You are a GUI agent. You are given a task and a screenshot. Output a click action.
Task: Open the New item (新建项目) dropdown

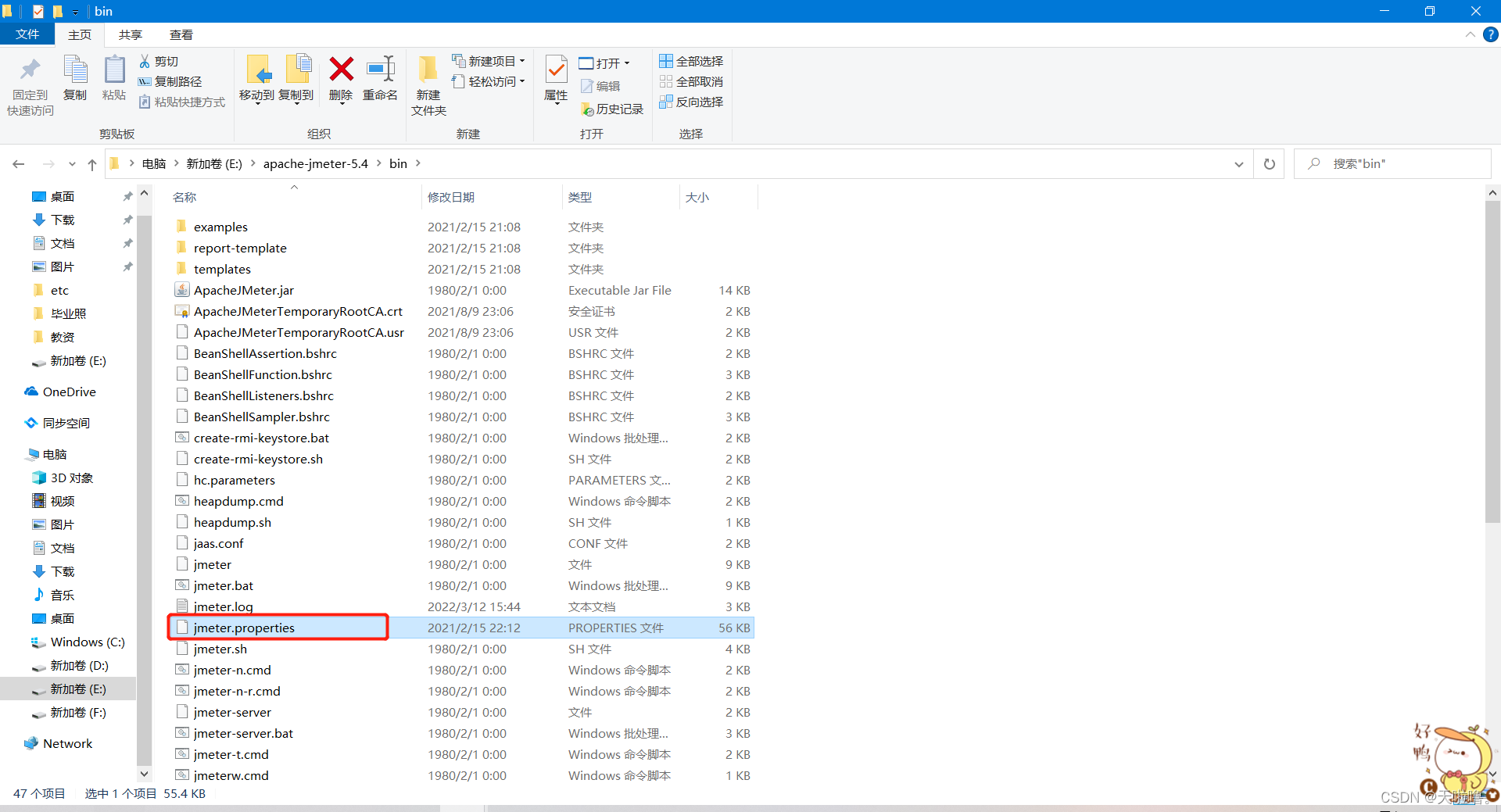pos(489,61)
